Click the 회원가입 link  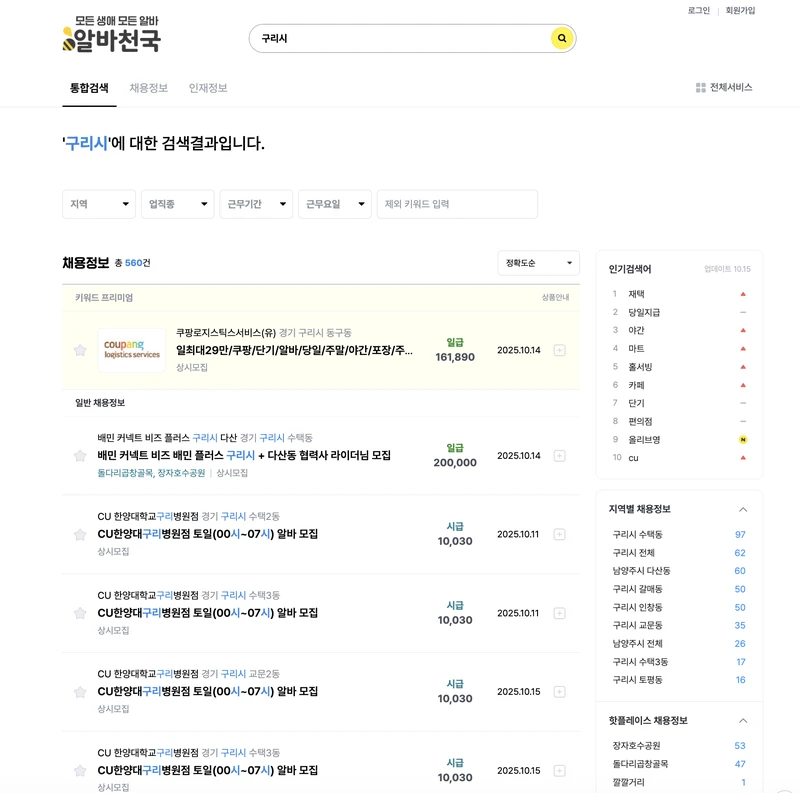pos(740,10)
